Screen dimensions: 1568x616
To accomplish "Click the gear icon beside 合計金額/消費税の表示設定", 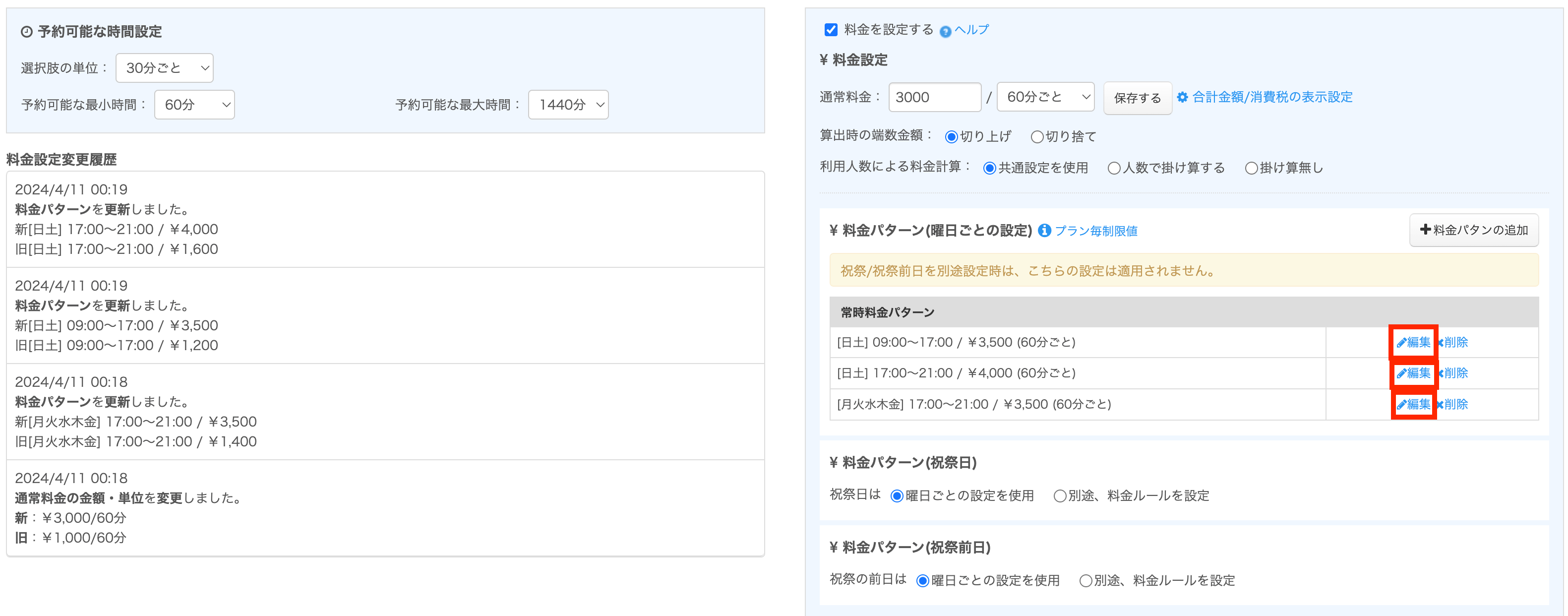I will (x=1182, y=97).
